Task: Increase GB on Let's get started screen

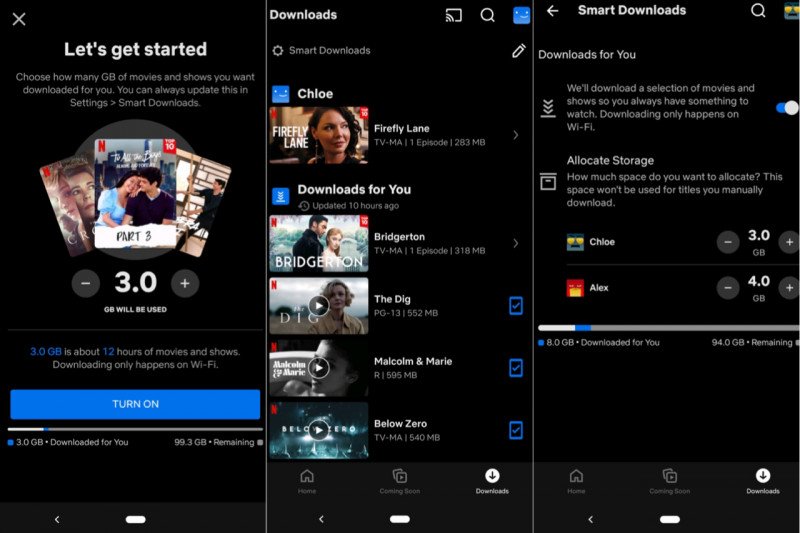Action: 185,283
